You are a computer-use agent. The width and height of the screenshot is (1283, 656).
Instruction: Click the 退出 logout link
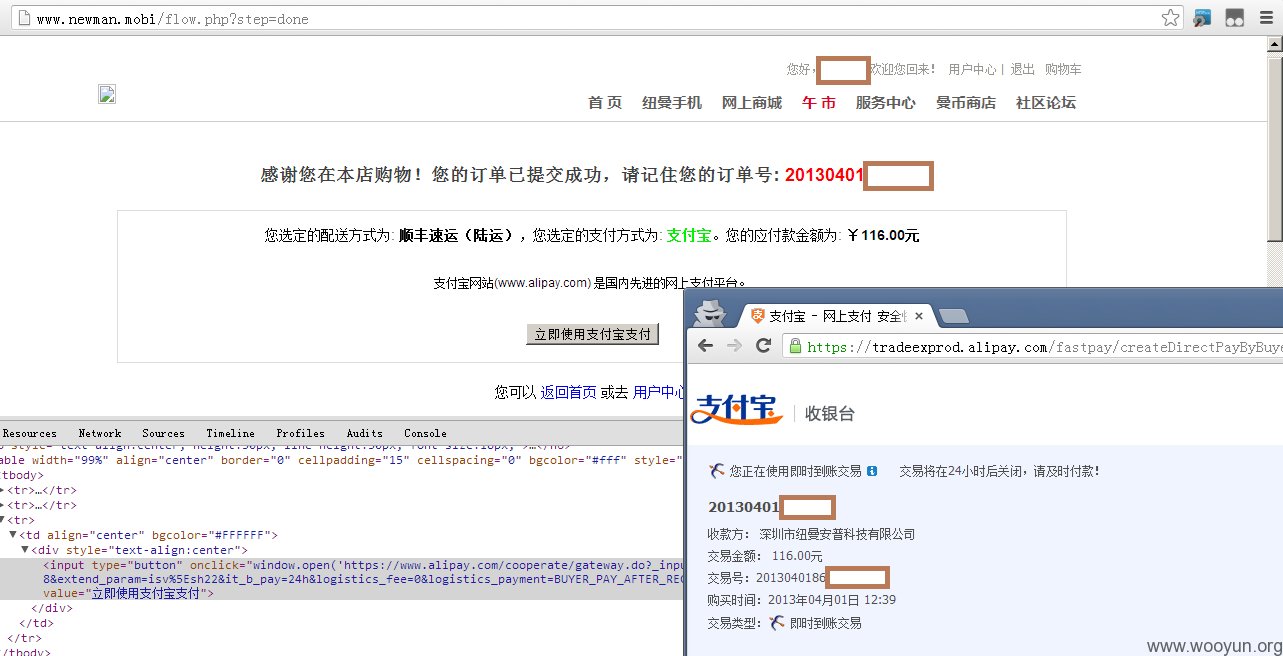[x=1022, y=69]
